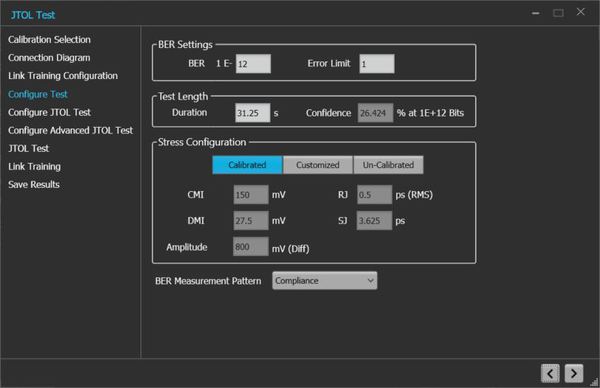Edit the BER exponent field
Viewport: 600px width, 388px height.
[x=253, y=64]
